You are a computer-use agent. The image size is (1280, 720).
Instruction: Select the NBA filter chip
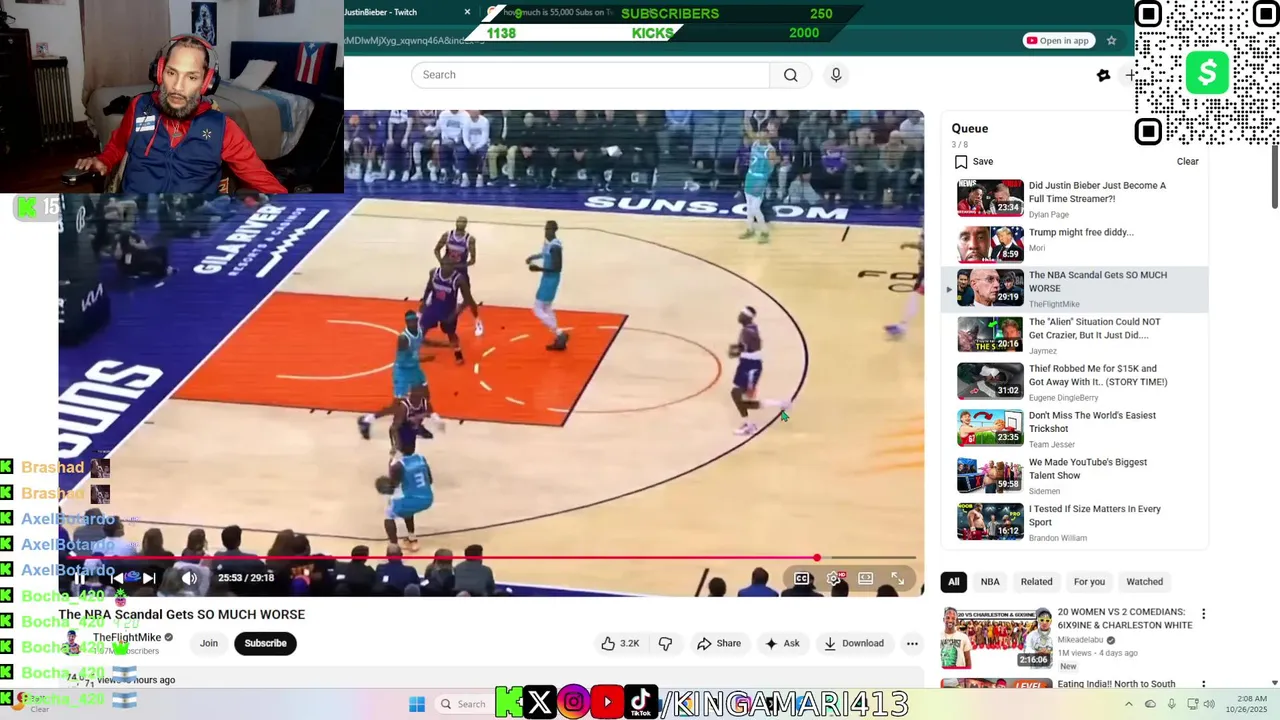[990, 582]
